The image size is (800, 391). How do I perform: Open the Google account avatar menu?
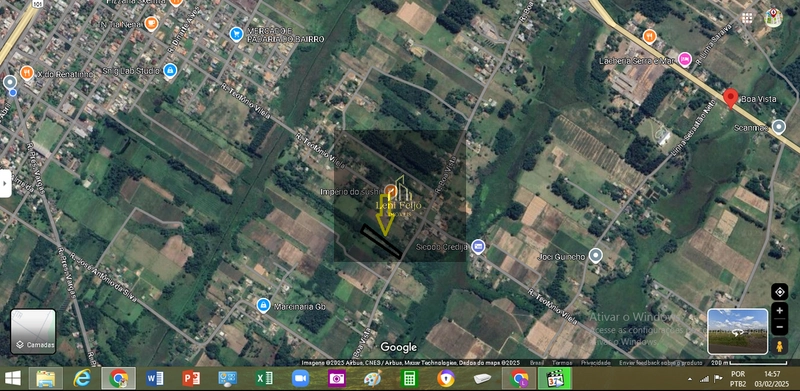[773, 18]
